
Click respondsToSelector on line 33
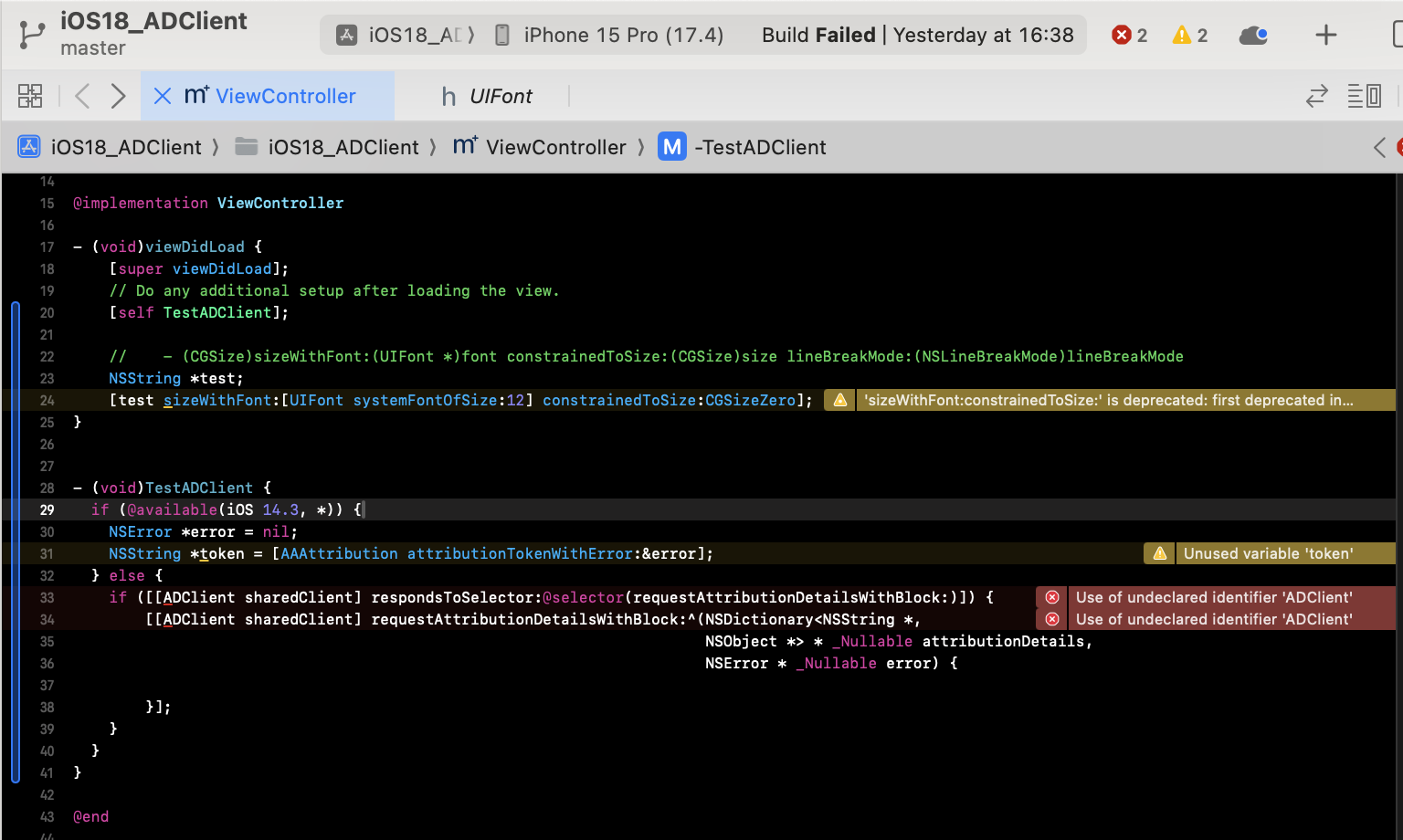pos(452,597)
